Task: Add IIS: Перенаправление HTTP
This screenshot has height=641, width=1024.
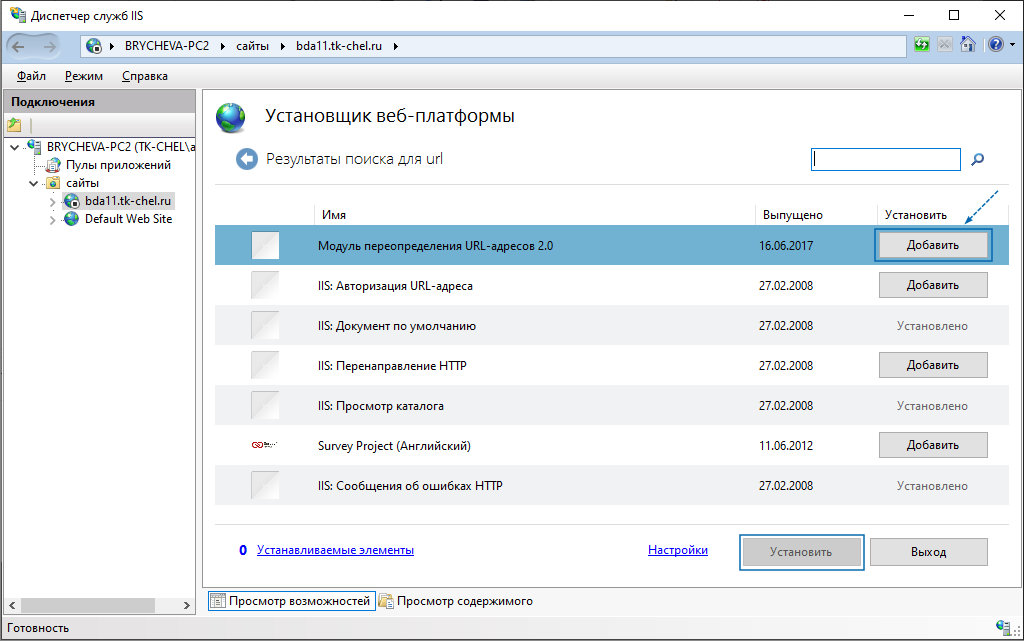Action: [x=933, y=365]
